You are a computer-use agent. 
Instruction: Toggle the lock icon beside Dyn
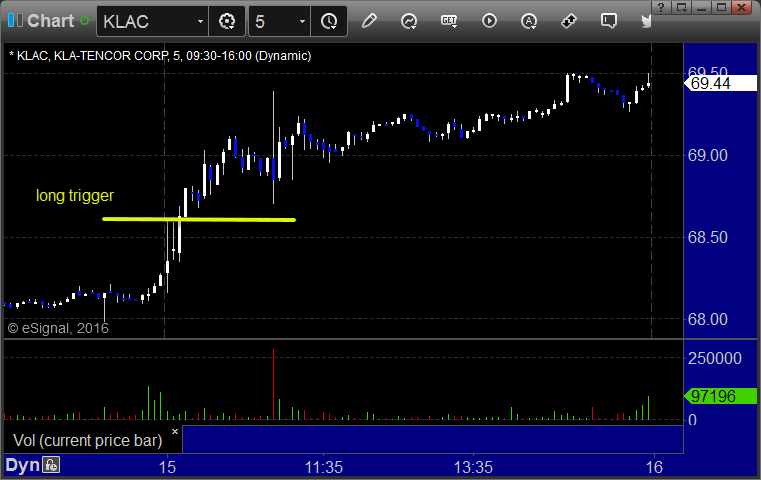click(51, 465)
